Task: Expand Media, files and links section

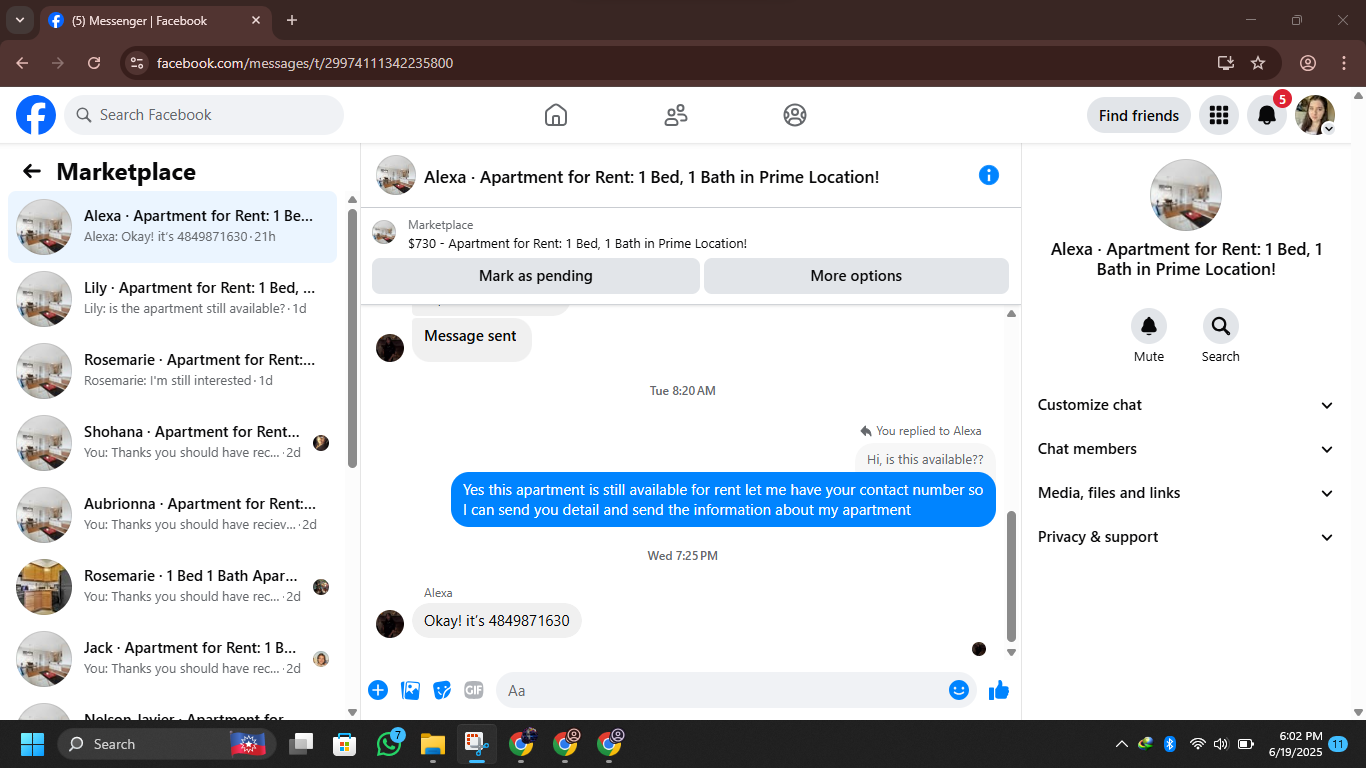Action: point(1186,493)
